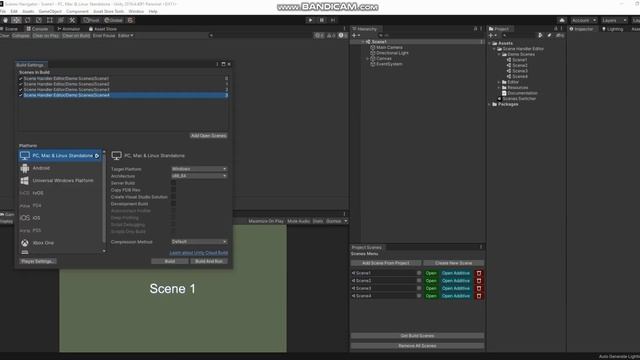Click the Pause button
The width and height of the screenshot is (640, 360).
click(322, 20)
